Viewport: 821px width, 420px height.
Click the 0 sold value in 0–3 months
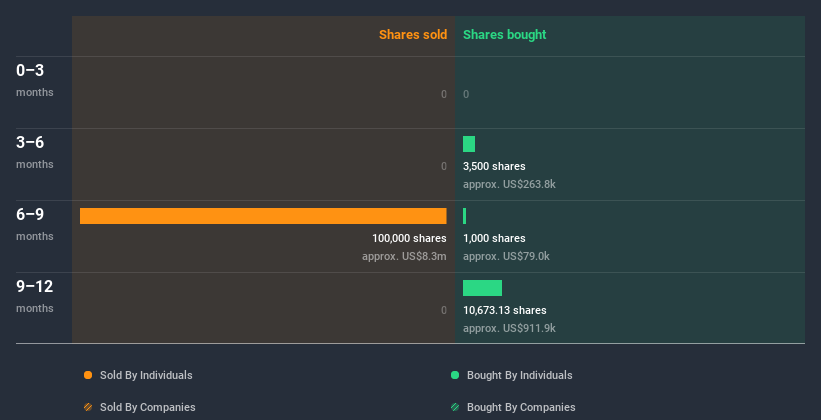pyautogui.click(x=444, y=94)
